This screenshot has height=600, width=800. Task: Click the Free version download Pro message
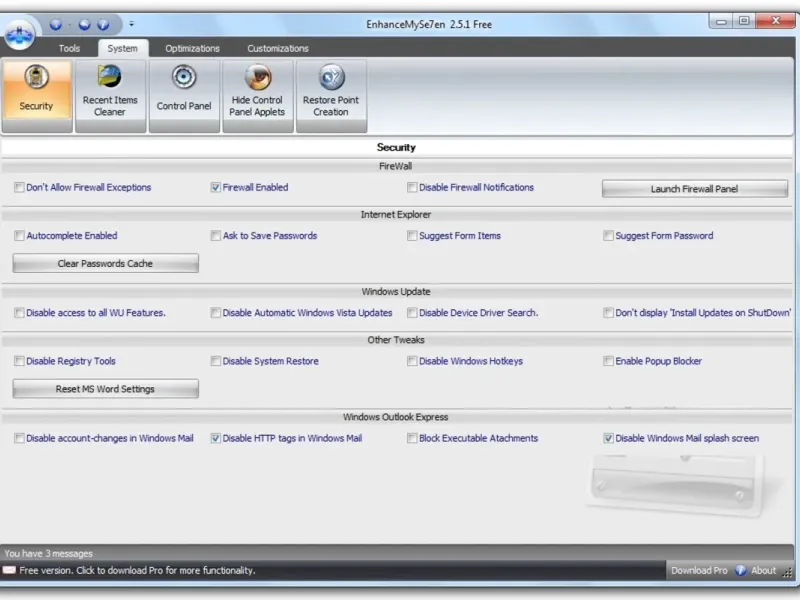[137, 570]
